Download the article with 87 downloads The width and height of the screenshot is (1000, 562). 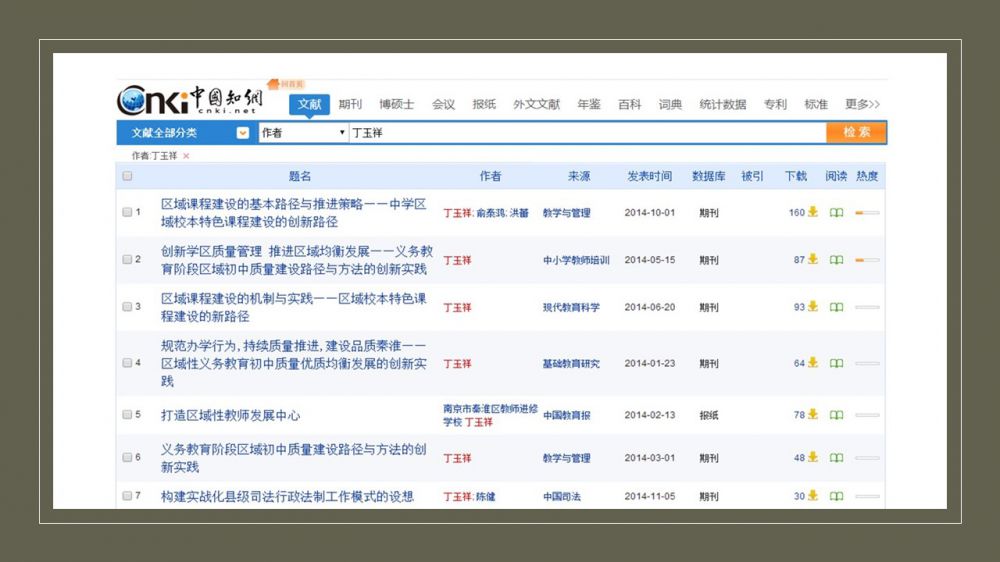pyautogui.click(x=813, y=259)
